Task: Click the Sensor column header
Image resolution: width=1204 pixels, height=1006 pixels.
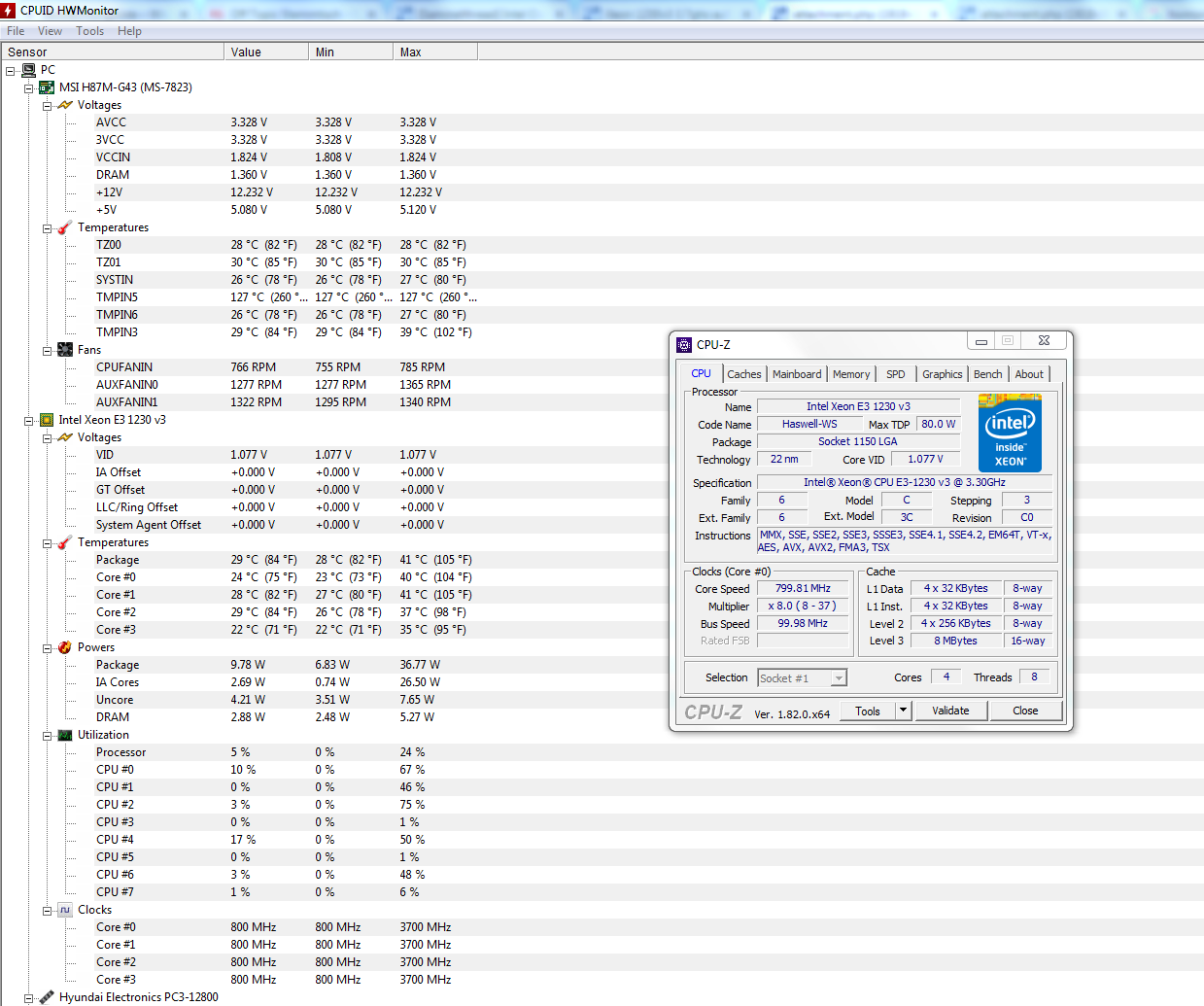Action: pyautogui.click(x=112, y=52)
